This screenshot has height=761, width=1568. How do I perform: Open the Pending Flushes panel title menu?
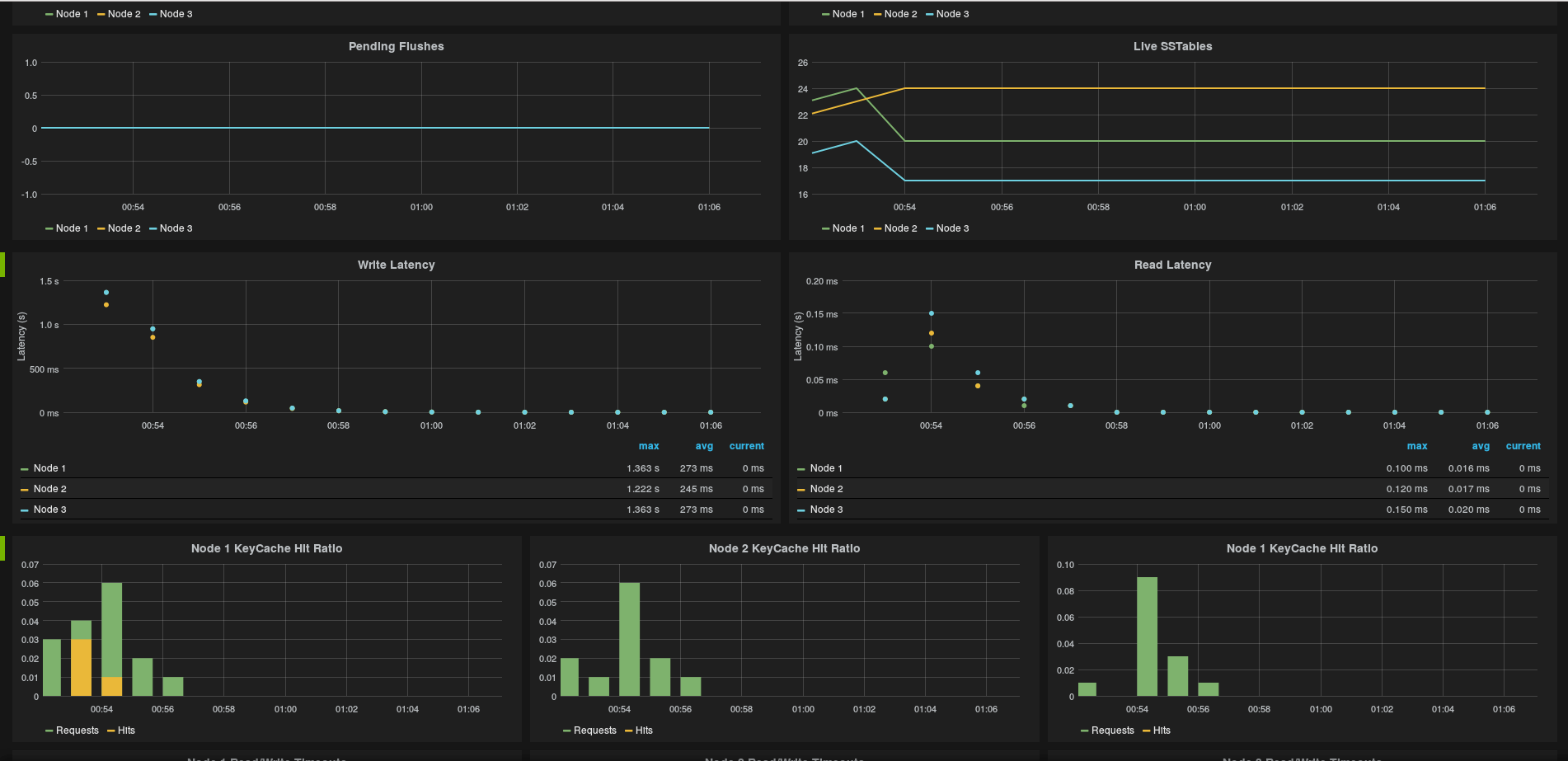(396, 46)
